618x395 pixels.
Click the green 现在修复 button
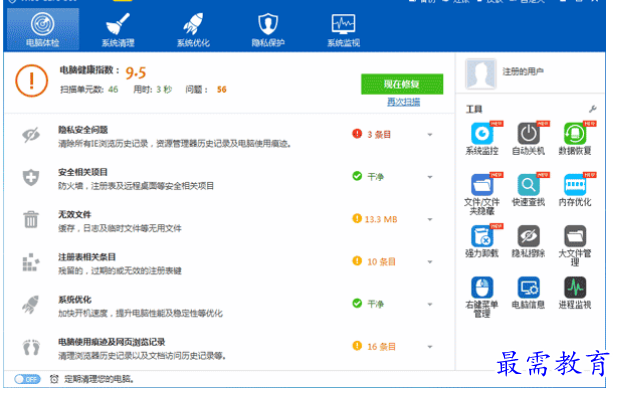(x=402, y=84)
